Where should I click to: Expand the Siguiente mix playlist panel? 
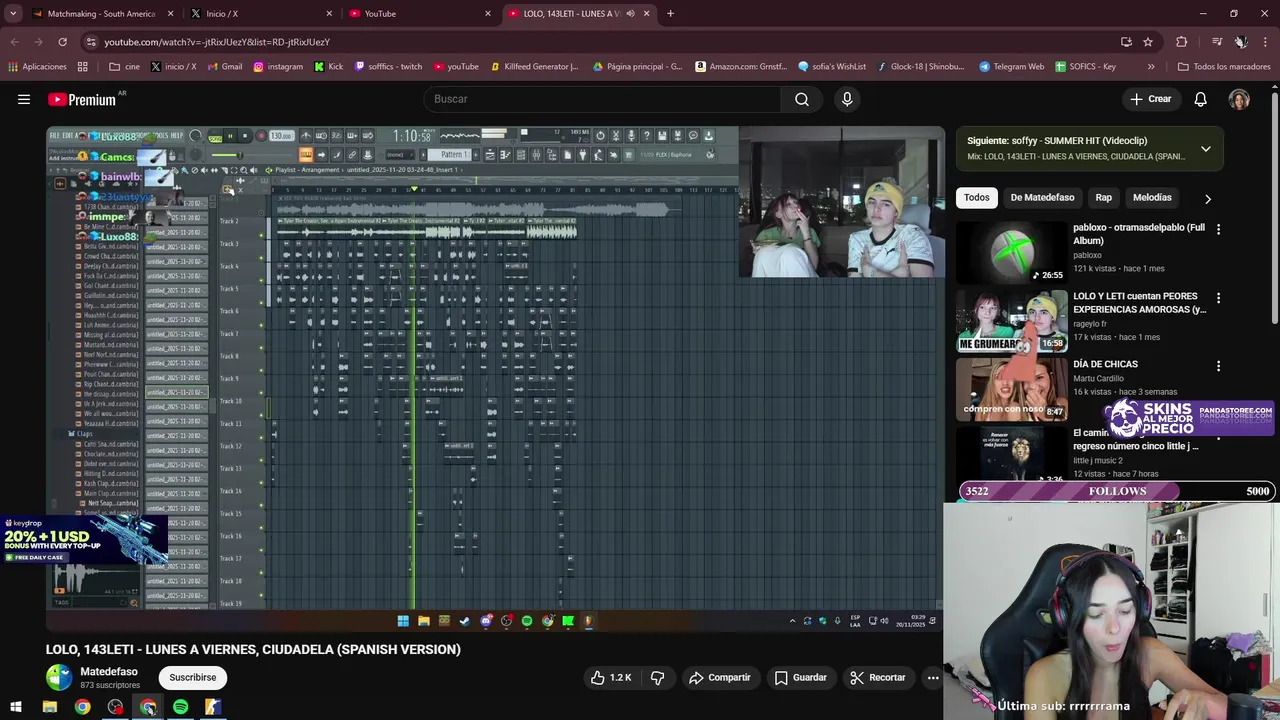tap(1205, 149)
